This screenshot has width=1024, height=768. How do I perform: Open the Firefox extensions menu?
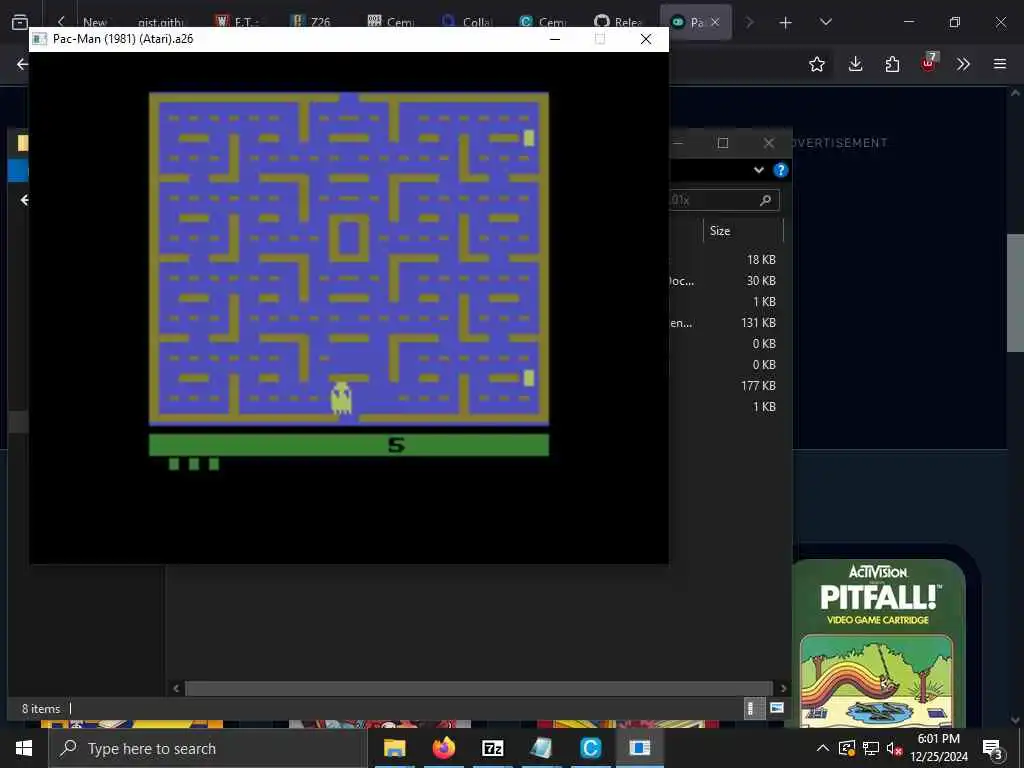(x=892, y=64)
